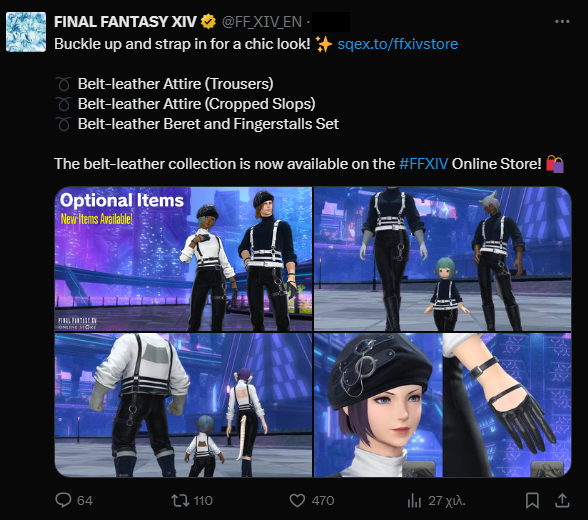View tweet analytics bar chart icon
The image size is (588, 520).
click(414, 501)
